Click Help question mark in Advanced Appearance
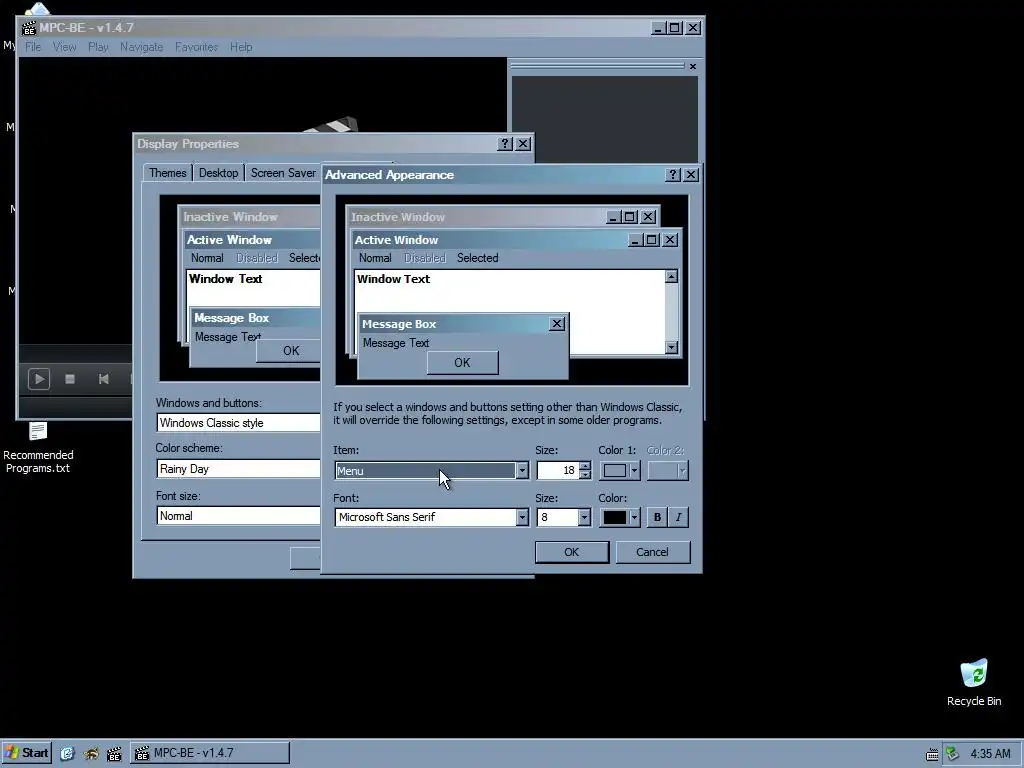 (x=673, y=174)
